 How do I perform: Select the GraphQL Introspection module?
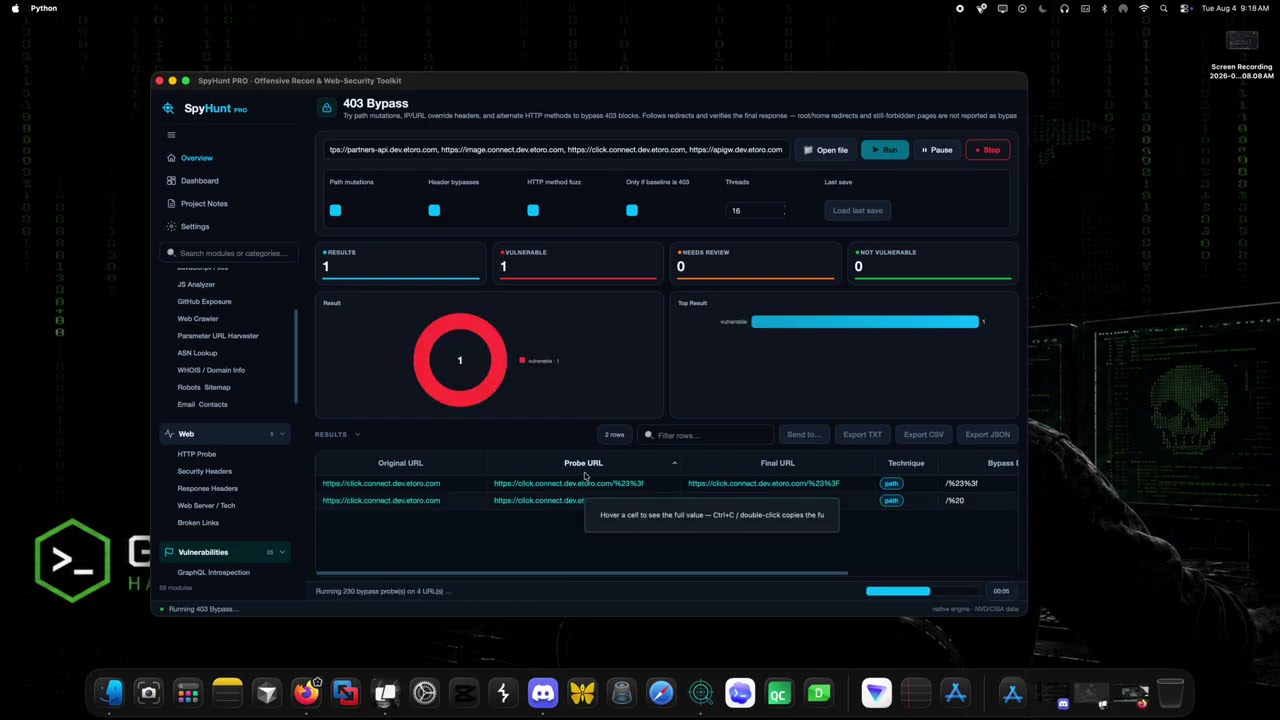(x=213, y=572)
